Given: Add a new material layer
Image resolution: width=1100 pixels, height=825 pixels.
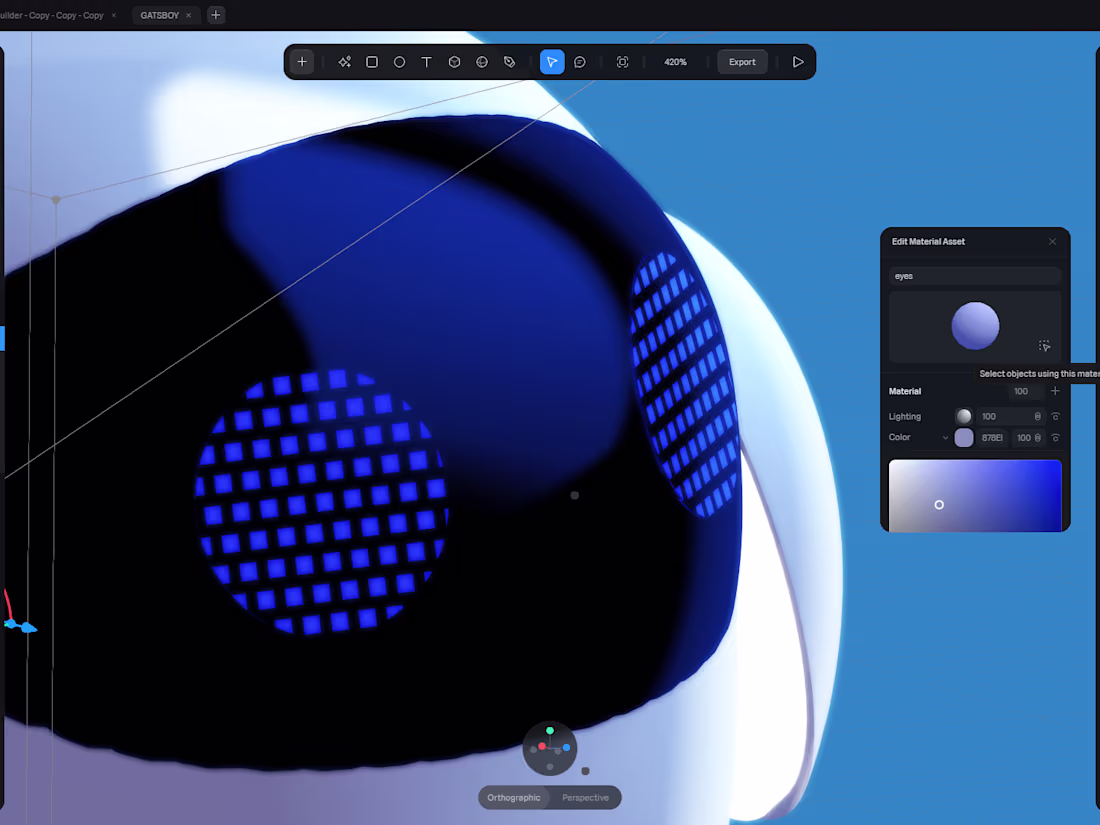Looking at the screenshot, I should click(1055, 391).
